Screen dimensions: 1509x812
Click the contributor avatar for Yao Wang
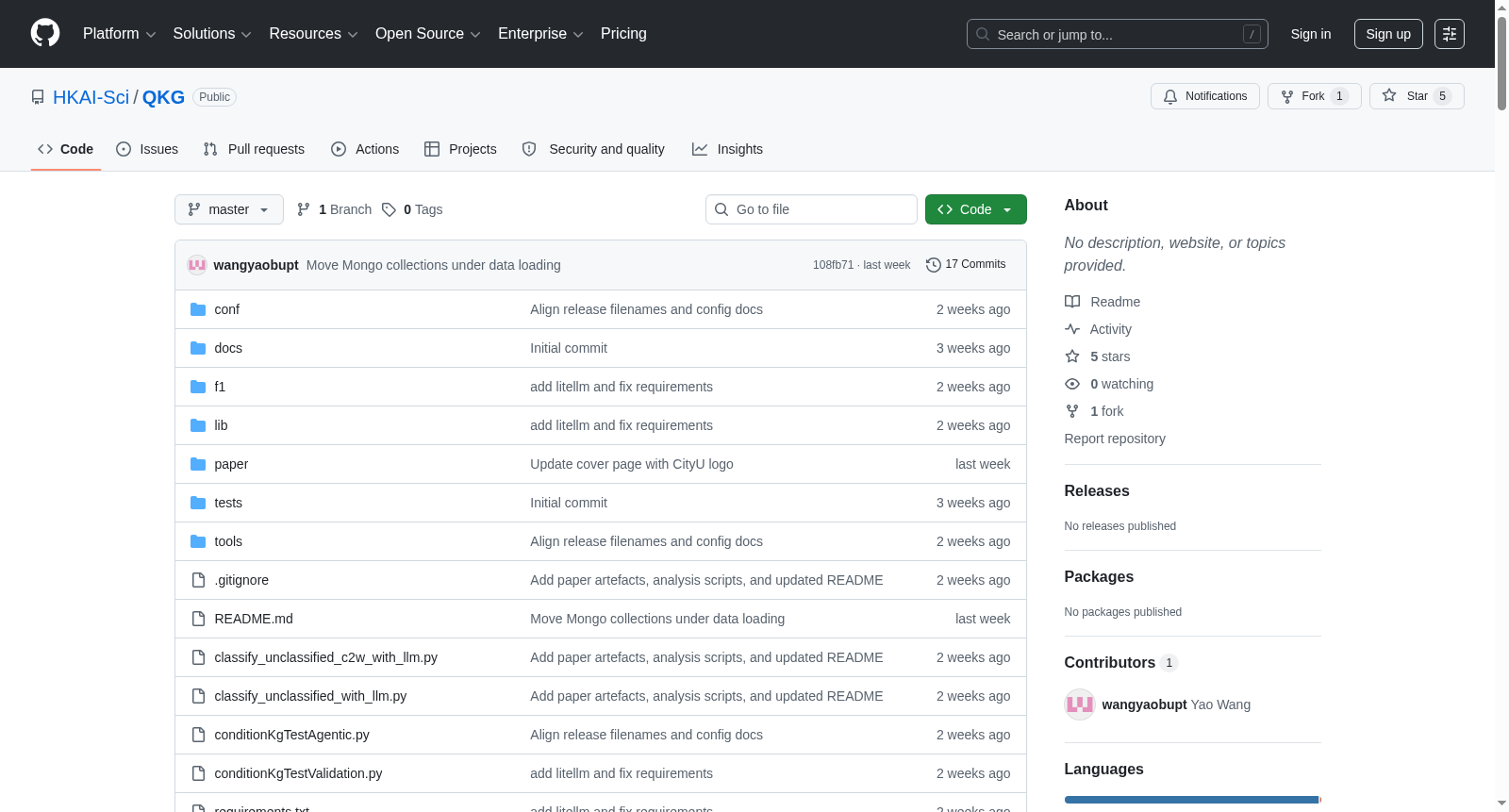[1080, 704]
